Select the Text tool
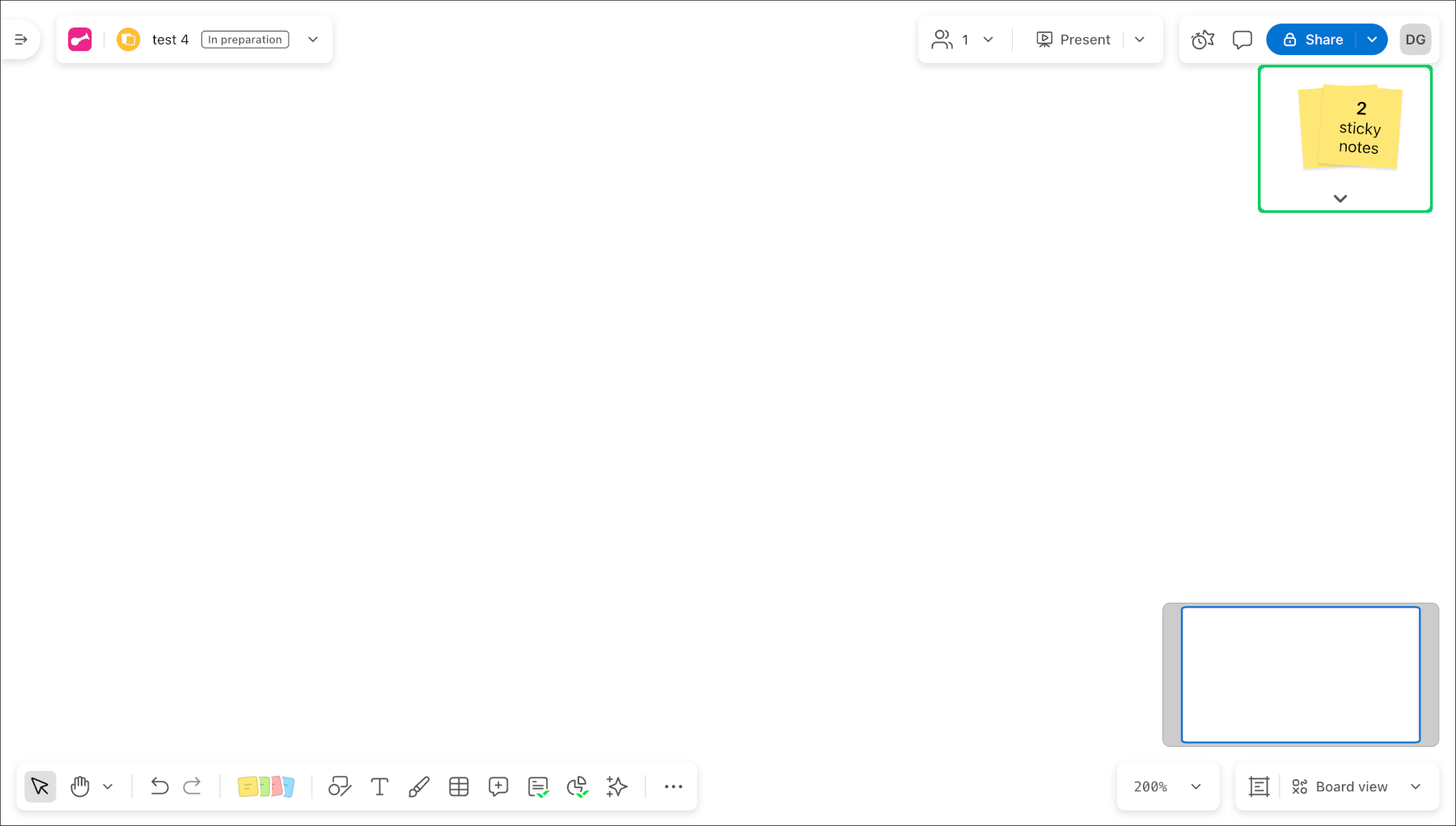Image resolution: width=1456 pixels, height=826 pixels. pos(379,786)
